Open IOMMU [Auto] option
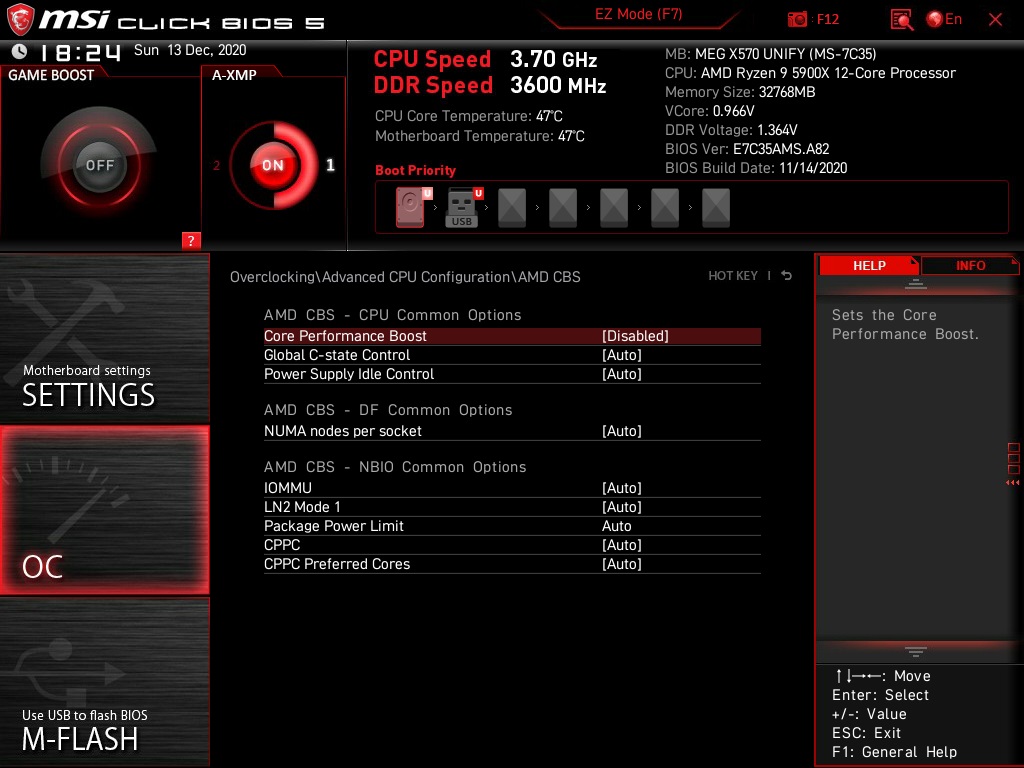This screenshot has width=1024, height=768. (x=512, y=488)
